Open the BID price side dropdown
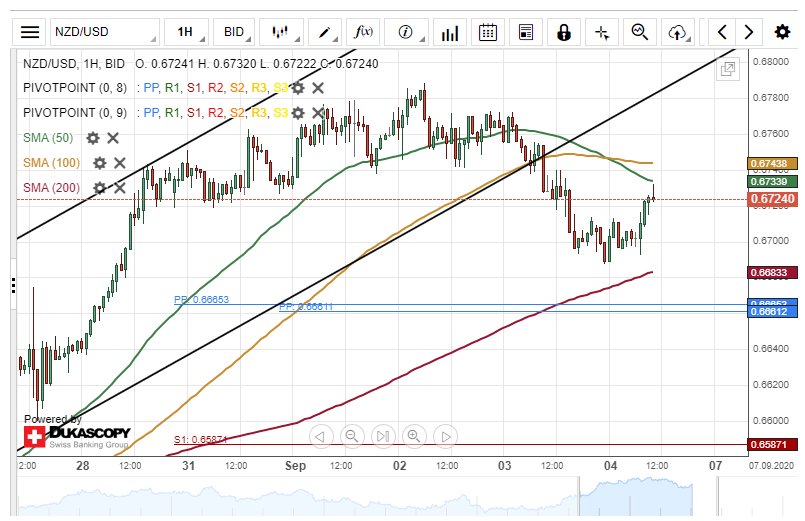805x521 pixels. (239, 32)
